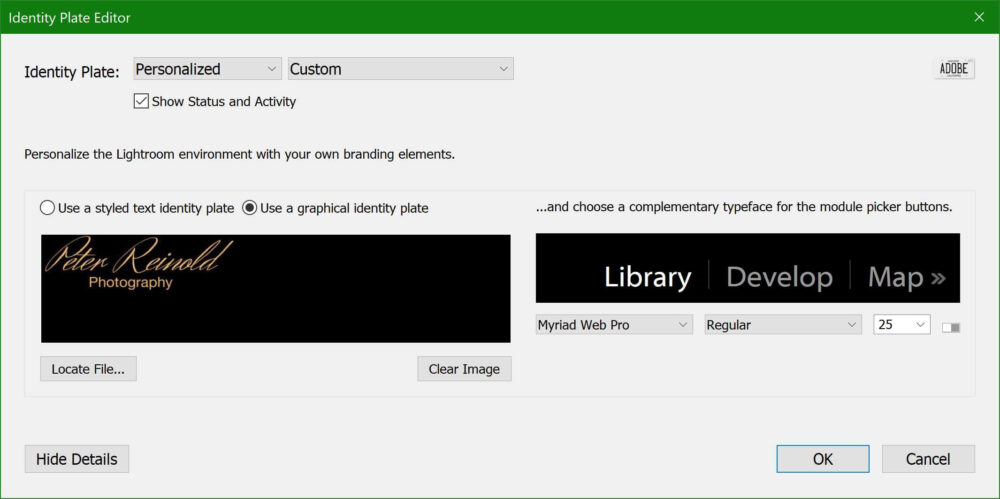Click the double-arrow after Map in preview
1000x499 pixels.
pyautogui.click(x=937, y=277)
